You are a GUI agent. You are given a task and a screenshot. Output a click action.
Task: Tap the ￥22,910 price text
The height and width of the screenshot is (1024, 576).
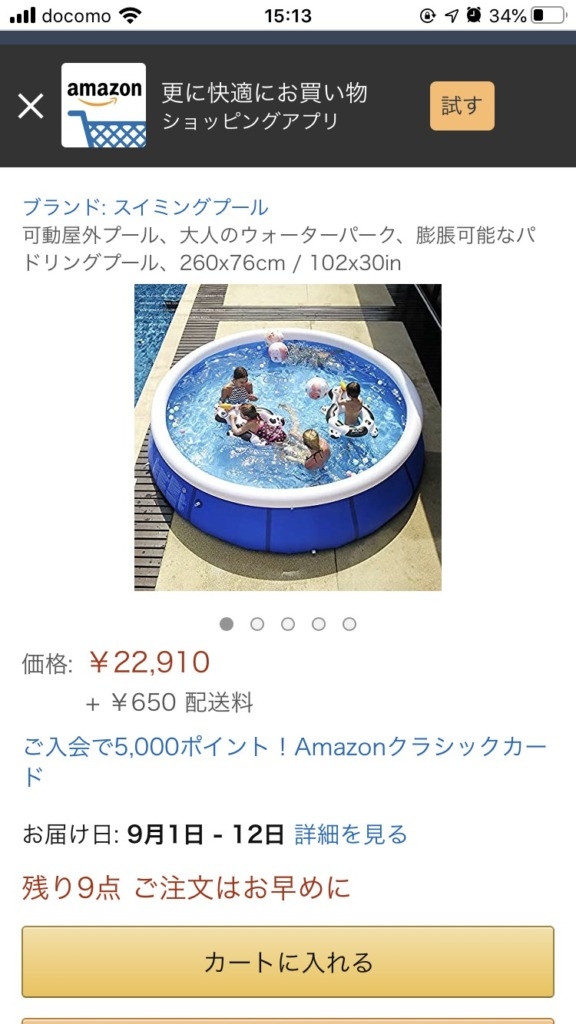pos(149,663)
